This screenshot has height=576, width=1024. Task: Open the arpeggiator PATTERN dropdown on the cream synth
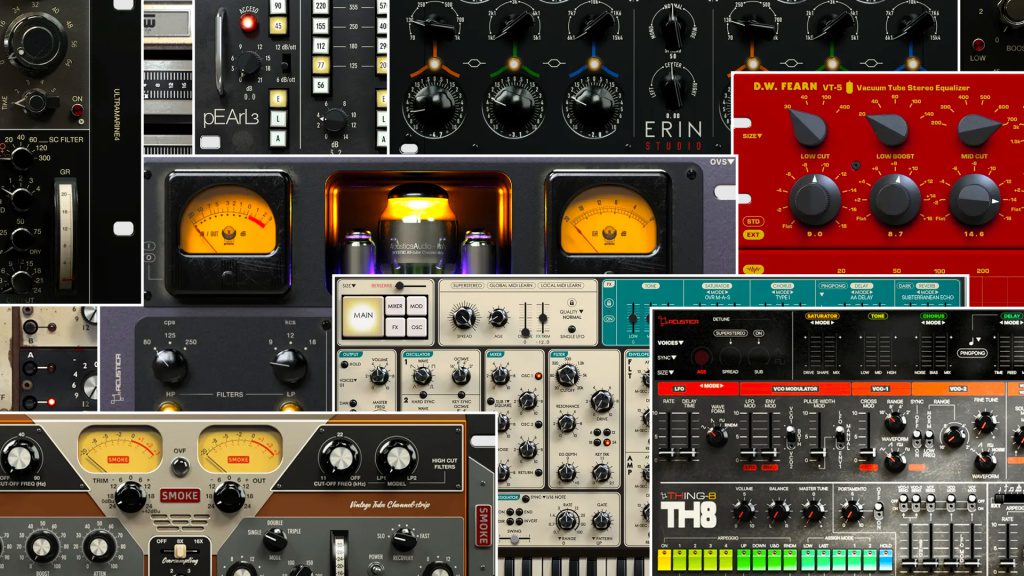click(x=602, y=538)
